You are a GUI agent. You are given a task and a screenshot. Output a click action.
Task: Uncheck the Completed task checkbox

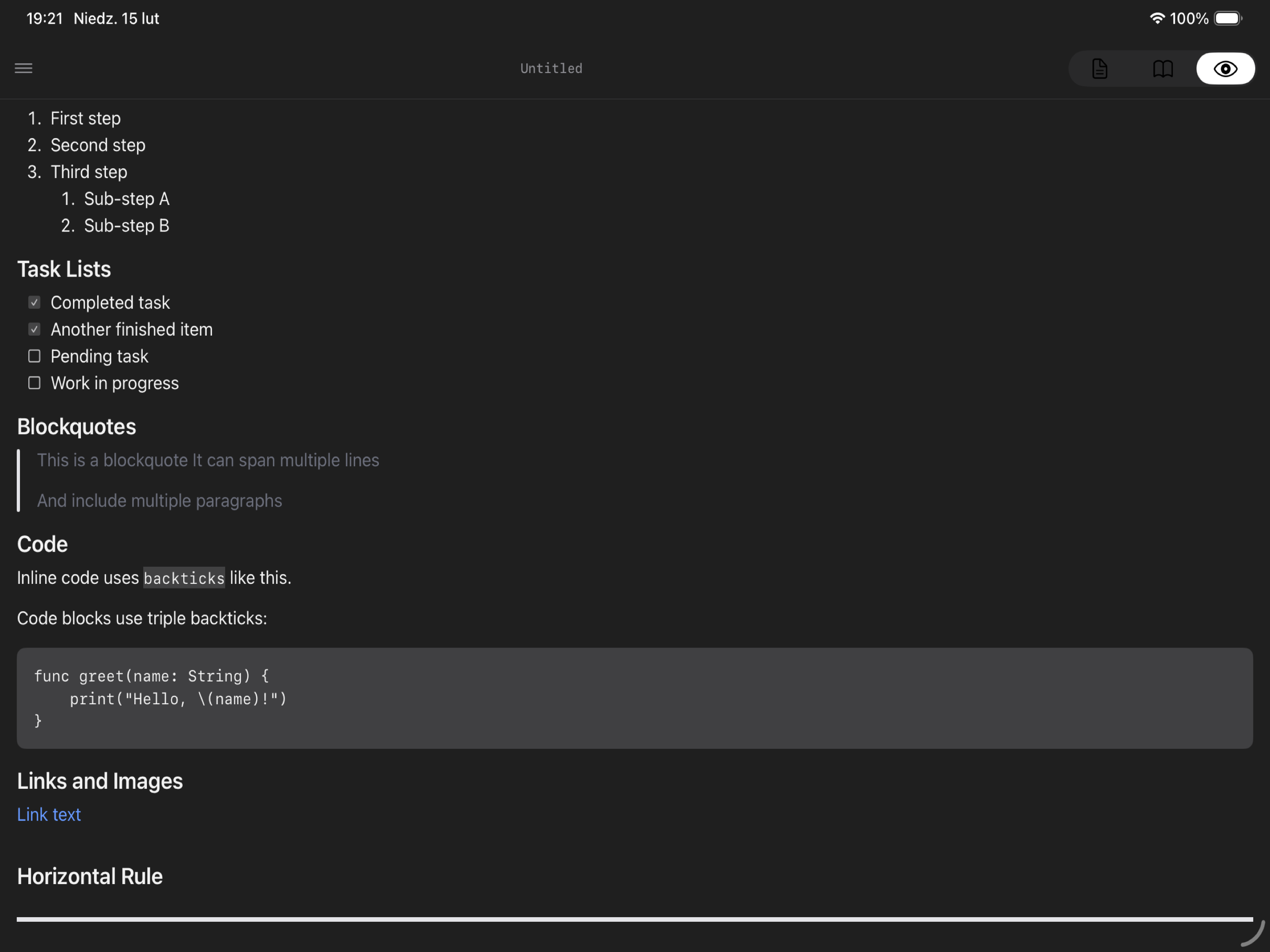tap(34, 302)
